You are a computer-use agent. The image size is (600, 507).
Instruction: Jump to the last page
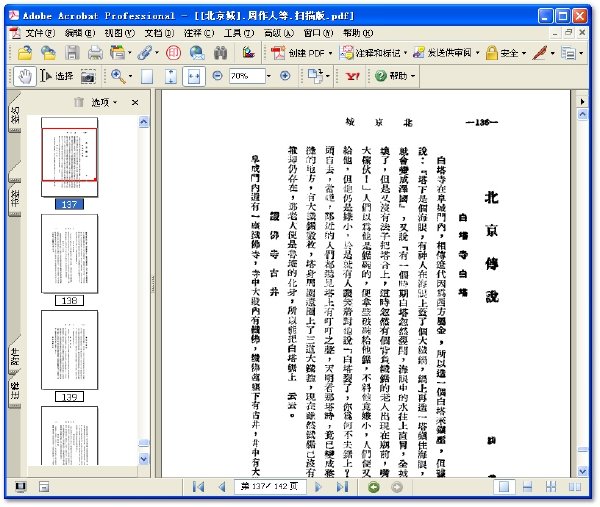(342, 487)
